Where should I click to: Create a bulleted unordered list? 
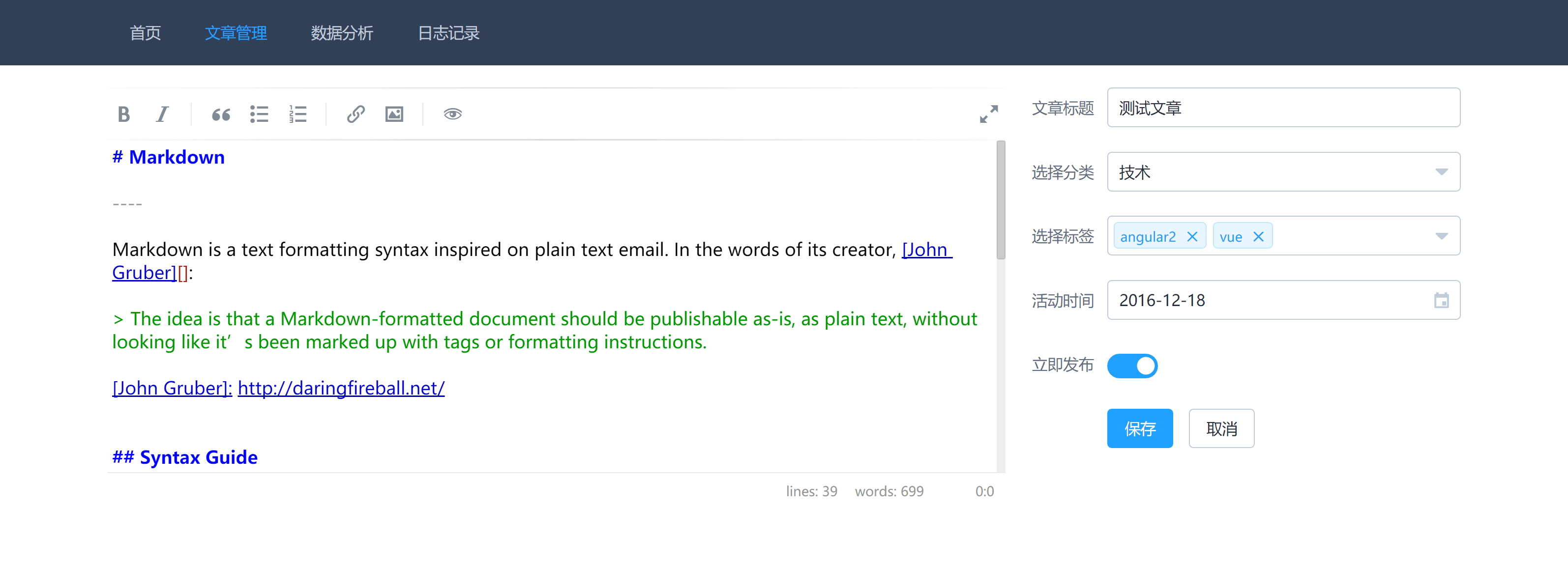[259, 114]
